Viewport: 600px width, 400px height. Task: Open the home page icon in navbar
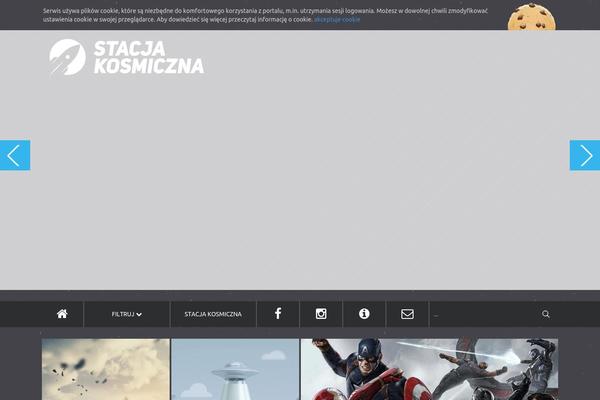click(x=62, y=314)
